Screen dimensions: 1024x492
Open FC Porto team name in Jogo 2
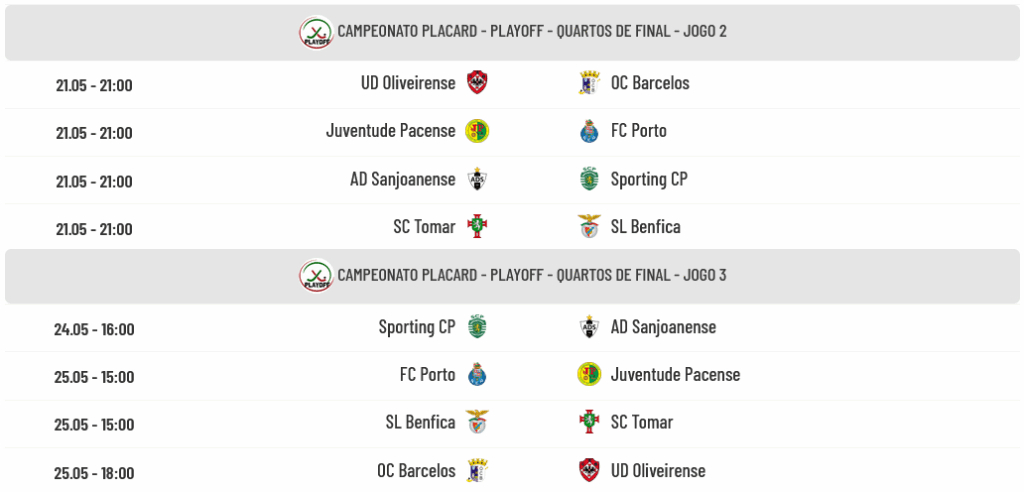639,131
